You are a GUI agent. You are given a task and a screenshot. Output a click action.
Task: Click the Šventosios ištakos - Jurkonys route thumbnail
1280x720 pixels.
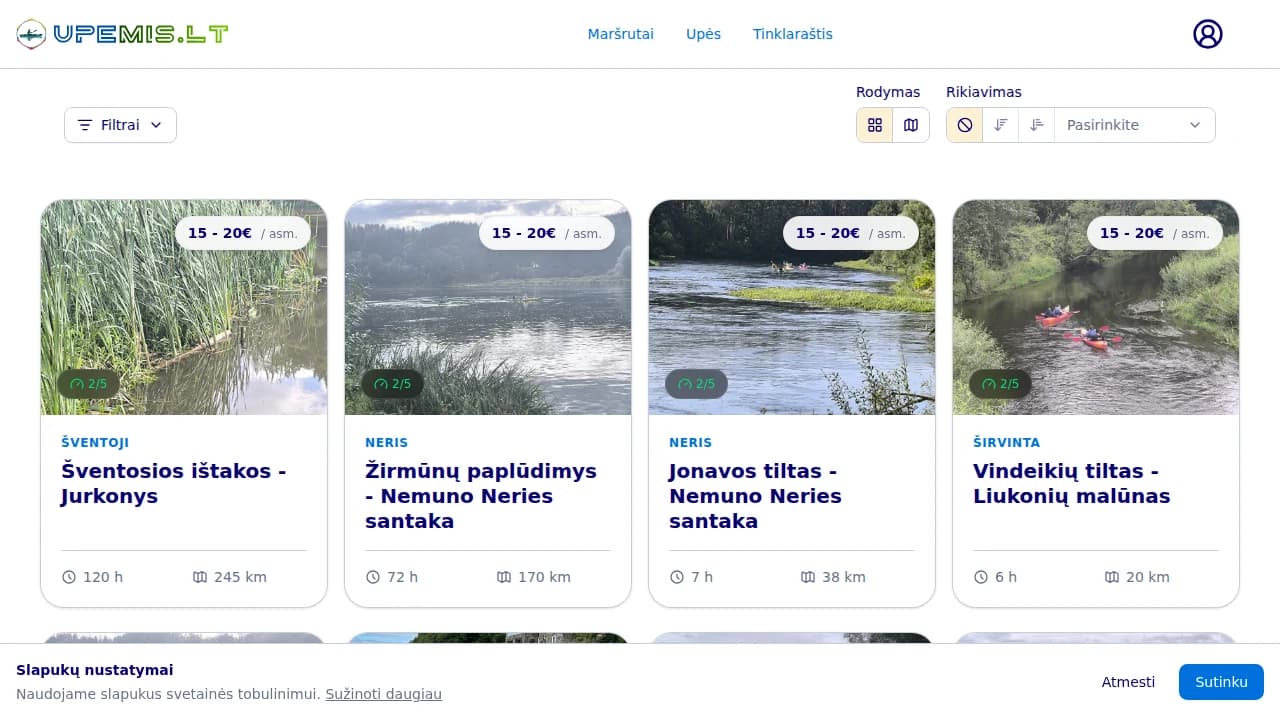click(x=184, y=307)
